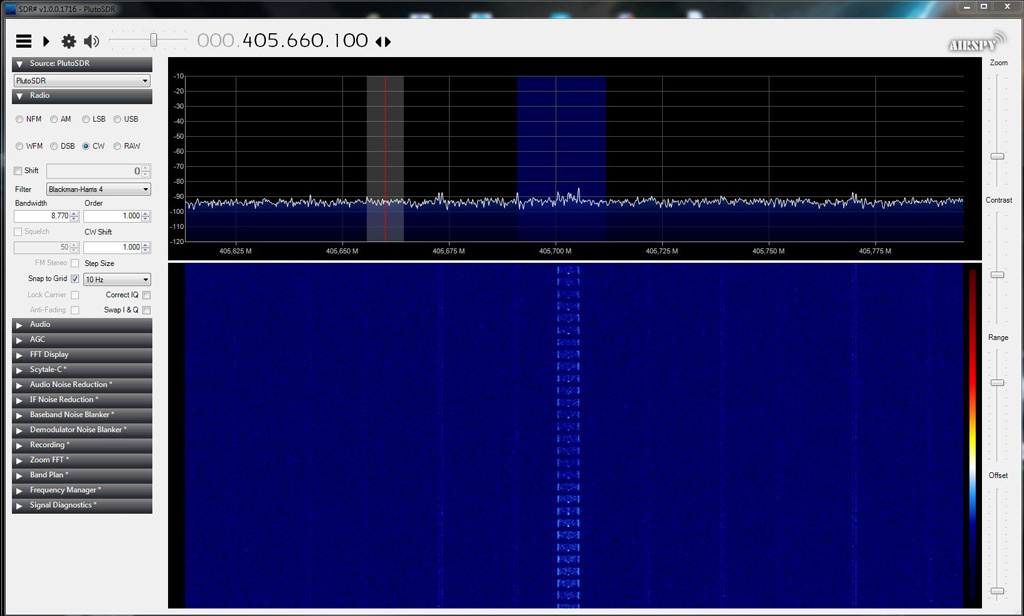Click the pulsed signal in the waterfall

click(x=568, y=435)
